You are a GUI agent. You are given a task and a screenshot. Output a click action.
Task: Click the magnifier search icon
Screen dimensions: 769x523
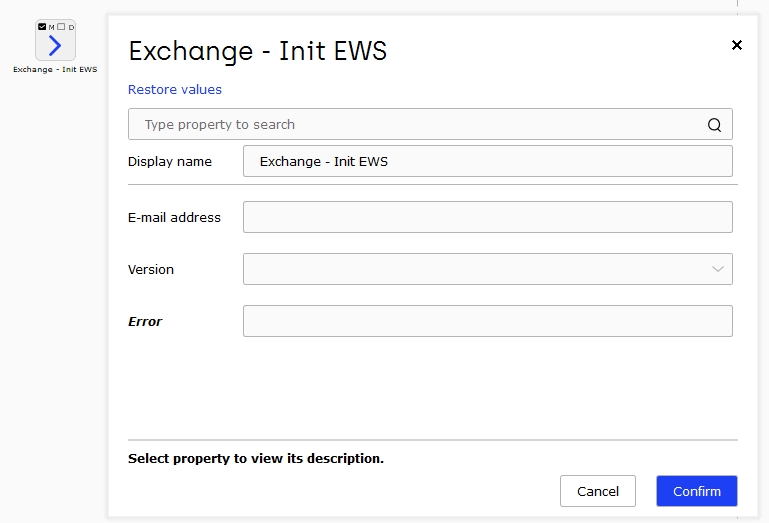pyautogui.click(x=714, y=125)
